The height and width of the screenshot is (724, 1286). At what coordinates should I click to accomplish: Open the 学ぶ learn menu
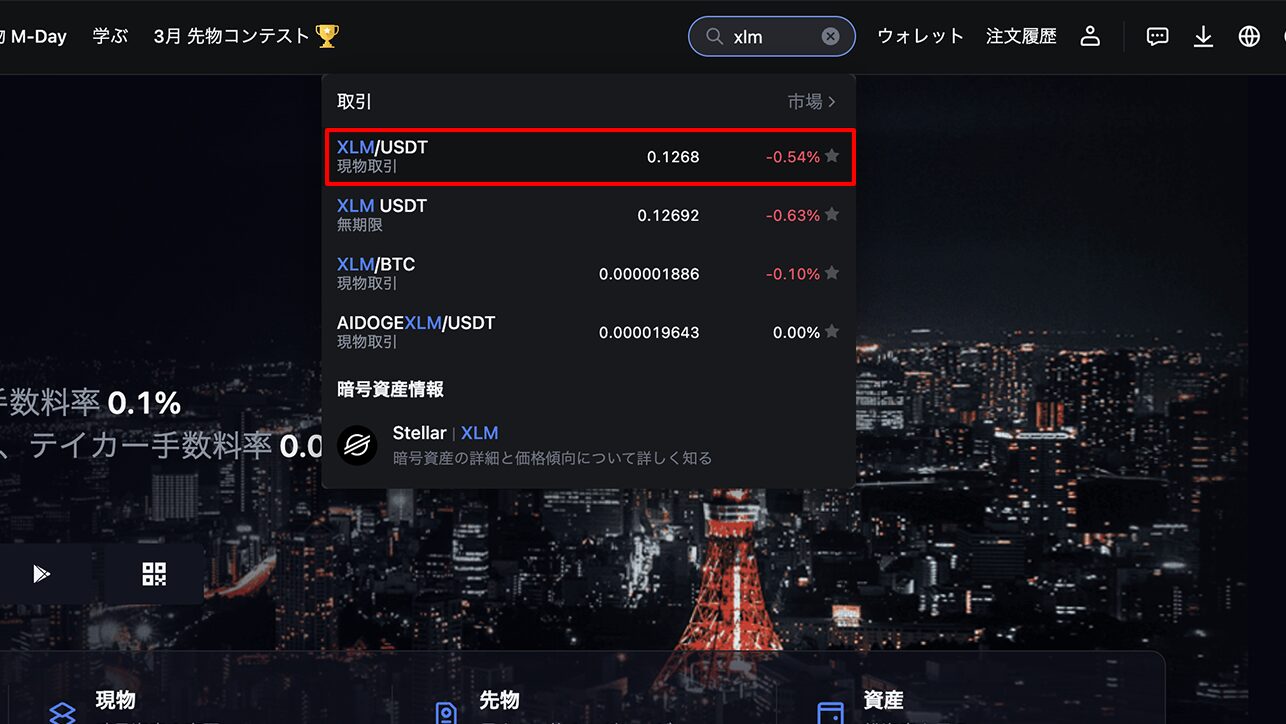[110, 36]
